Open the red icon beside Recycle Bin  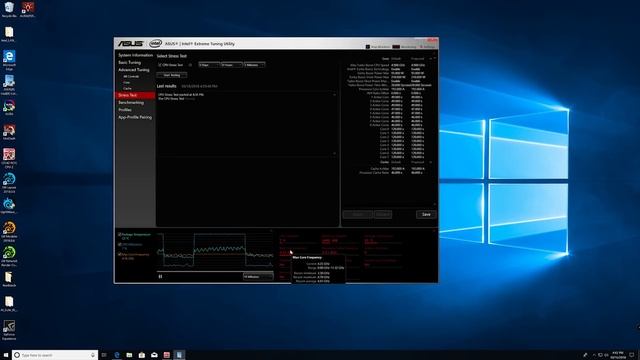pyautogui.click(x=27, y=10)
